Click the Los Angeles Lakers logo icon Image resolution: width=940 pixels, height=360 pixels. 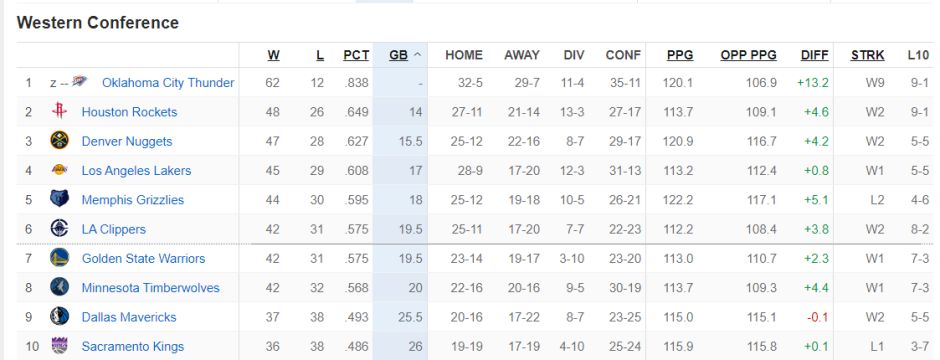[59, 170]
